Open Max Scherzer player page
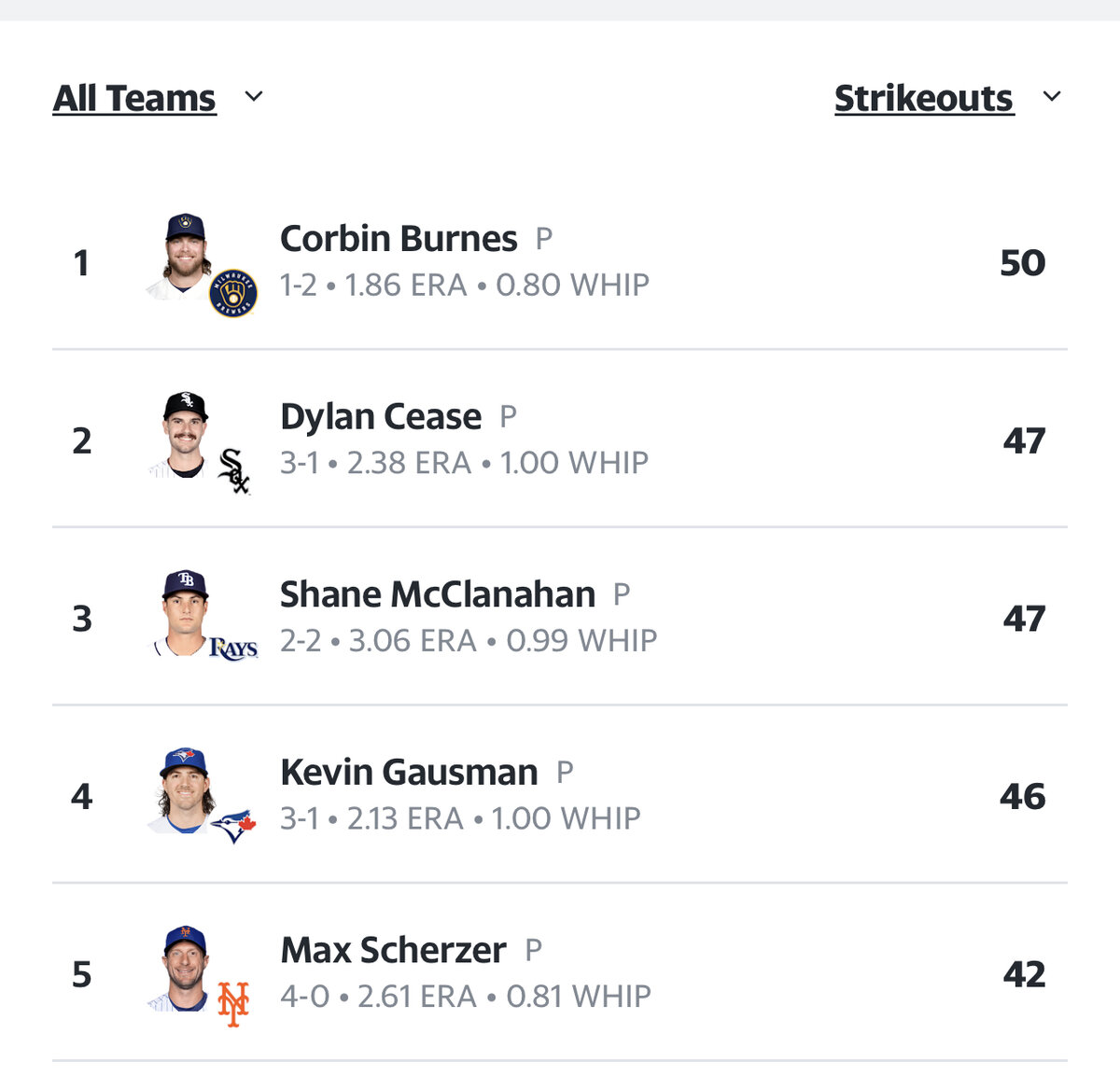This screenshot has height=1075, width=1120. pos(393,951)
